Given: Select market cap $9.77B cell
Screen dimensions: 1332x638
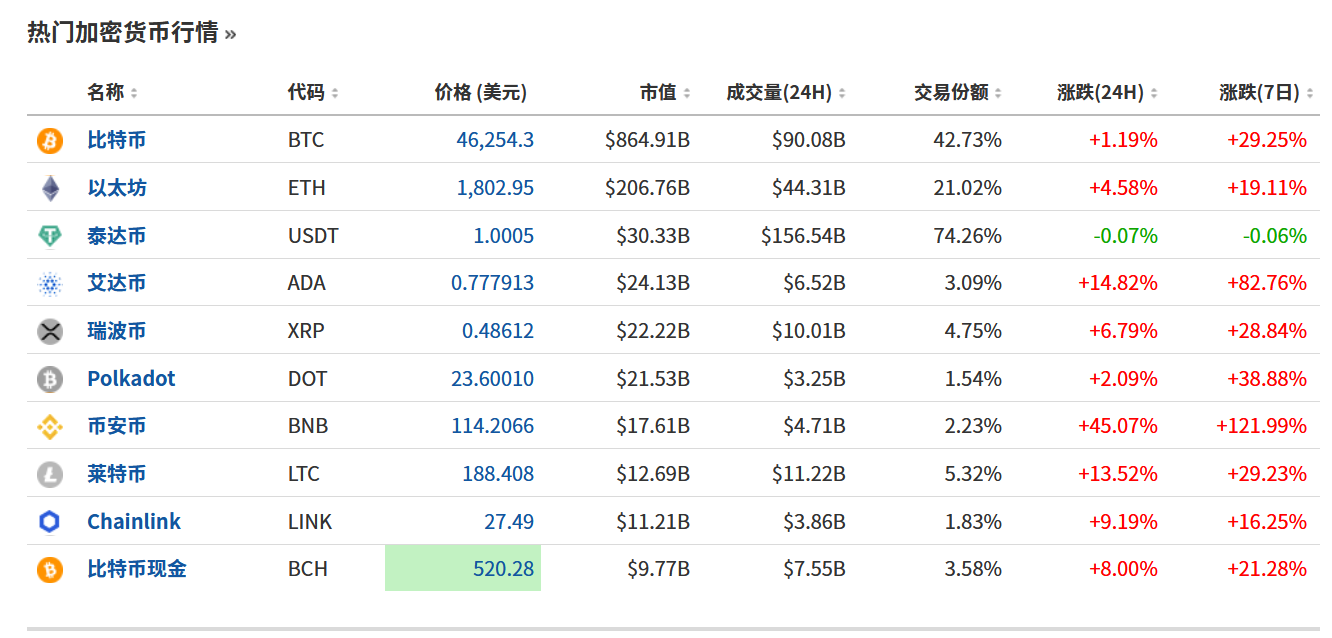Looking at the screenshot, I should point(659,569).
